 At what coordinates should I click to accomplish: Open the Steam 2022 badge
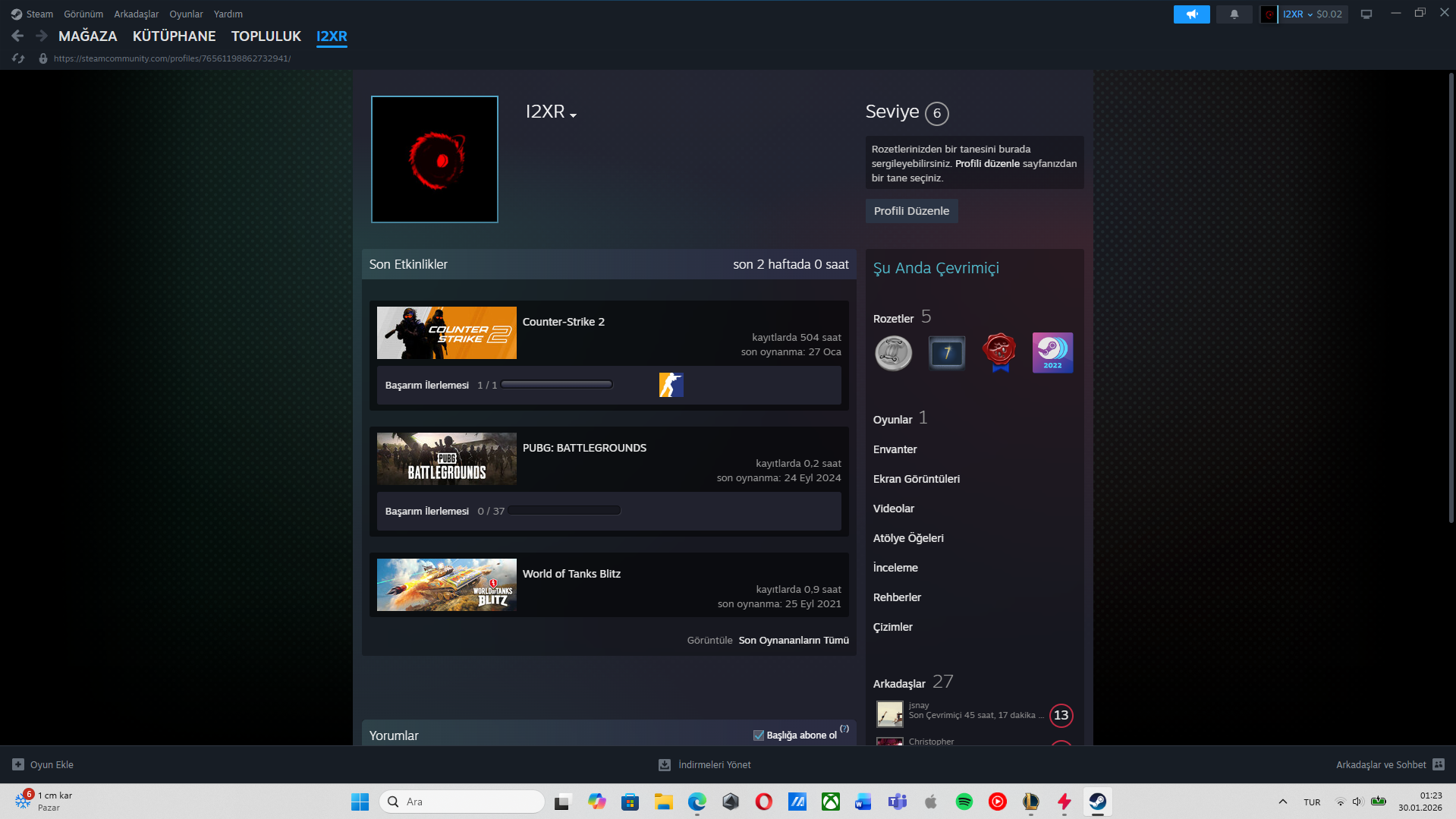pos(1053,353)
